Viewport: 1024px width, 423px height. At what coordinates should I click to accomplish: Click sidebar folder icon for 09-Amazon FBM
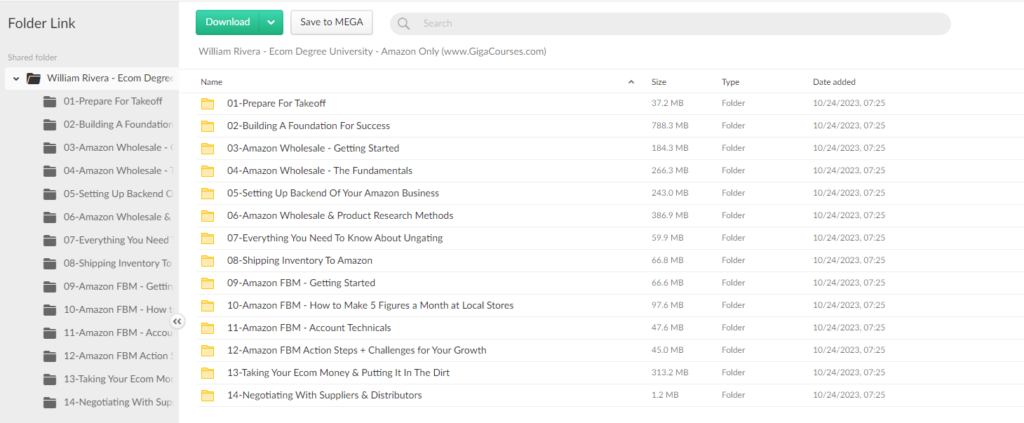[50, 286]
